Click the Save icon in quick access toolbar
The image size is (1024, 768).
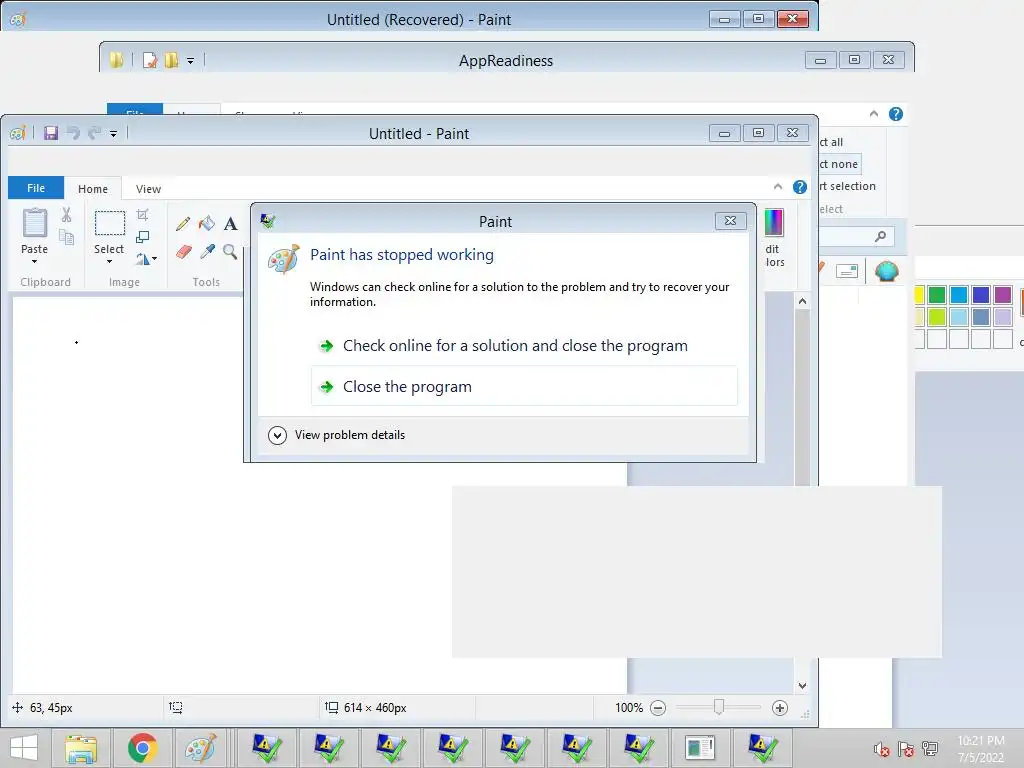pos(51,133)
